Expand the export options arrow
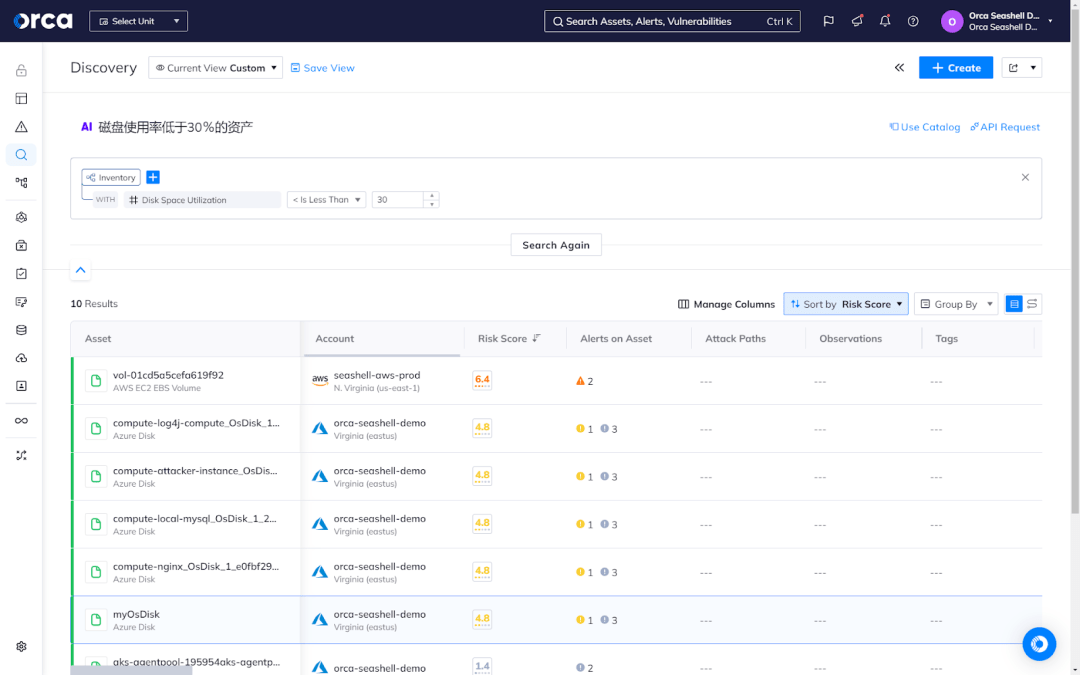The width and height of the screenshot is (1080, 675). [x=1033, y=68]
